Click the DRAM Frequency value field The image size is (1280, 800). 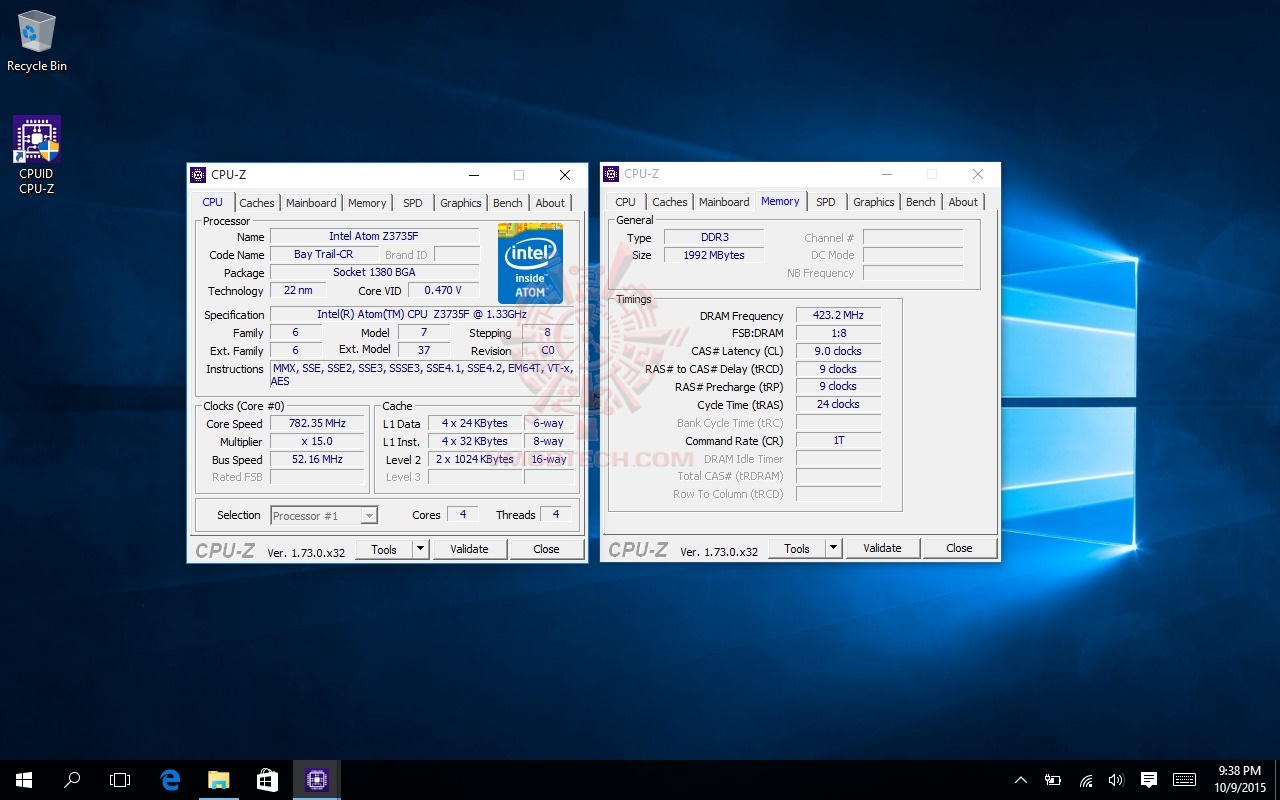[837, 316]
